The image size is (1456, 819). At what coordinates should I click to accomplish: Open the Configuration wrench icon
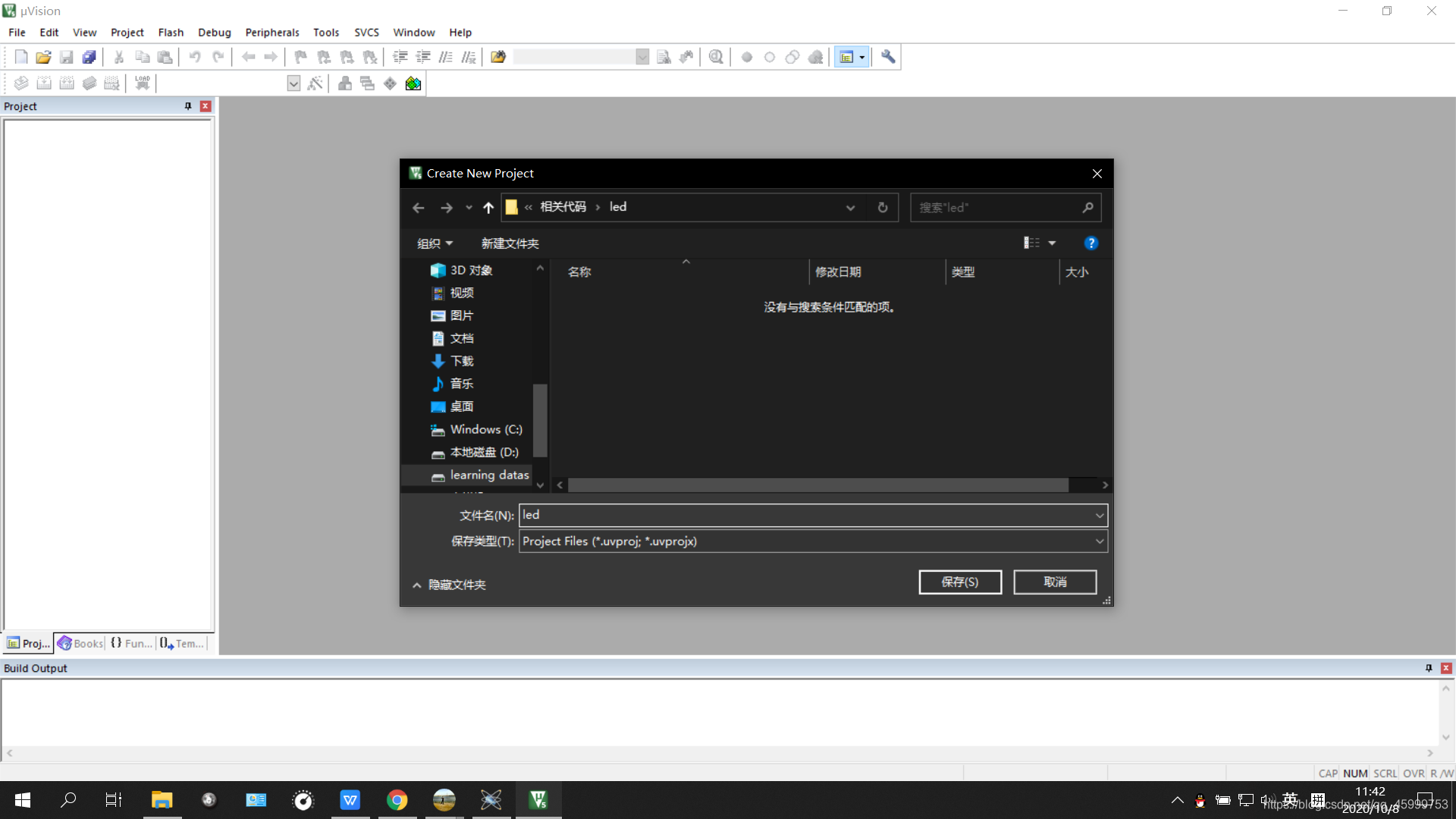click(888, 57)
